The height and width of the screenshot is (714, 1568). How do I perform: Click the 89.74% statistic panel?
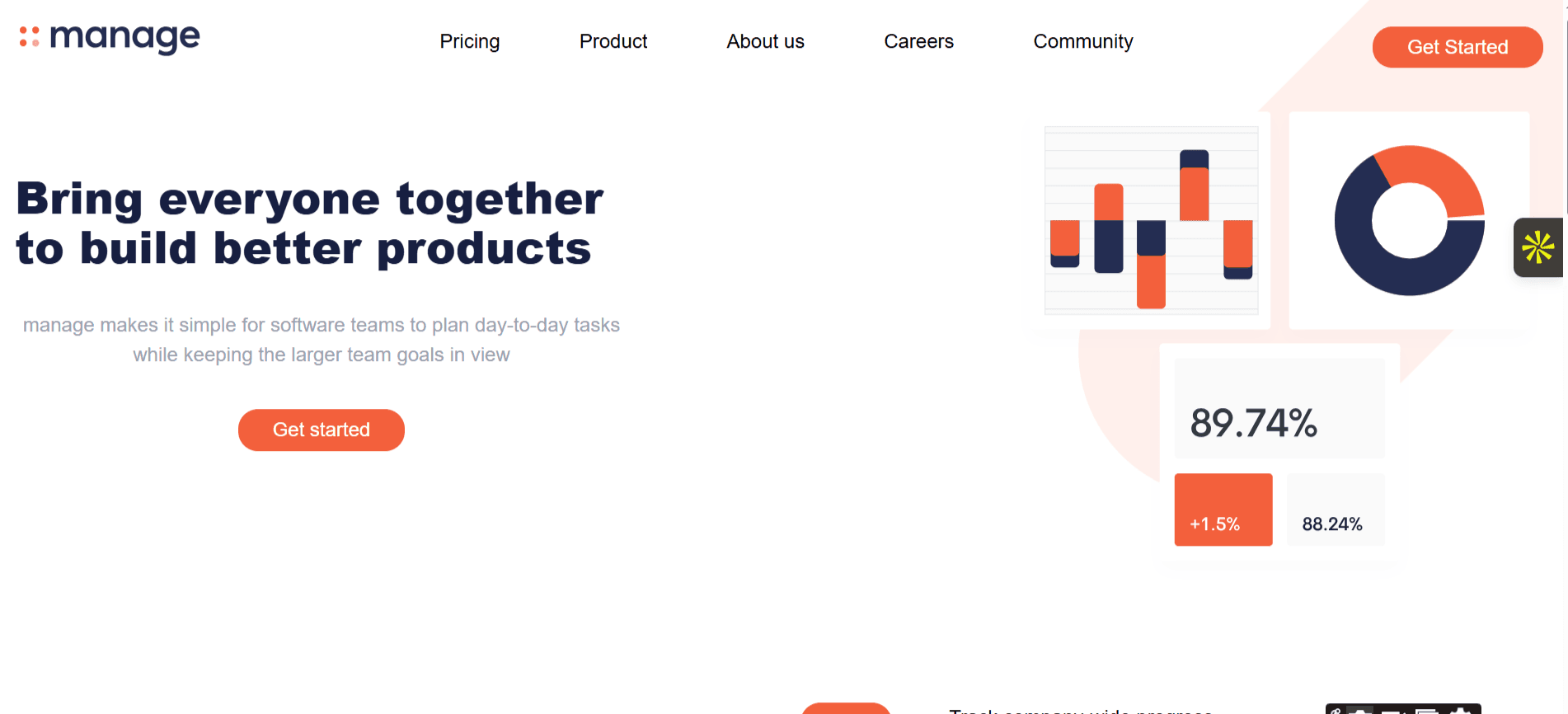pos(1279,409)
